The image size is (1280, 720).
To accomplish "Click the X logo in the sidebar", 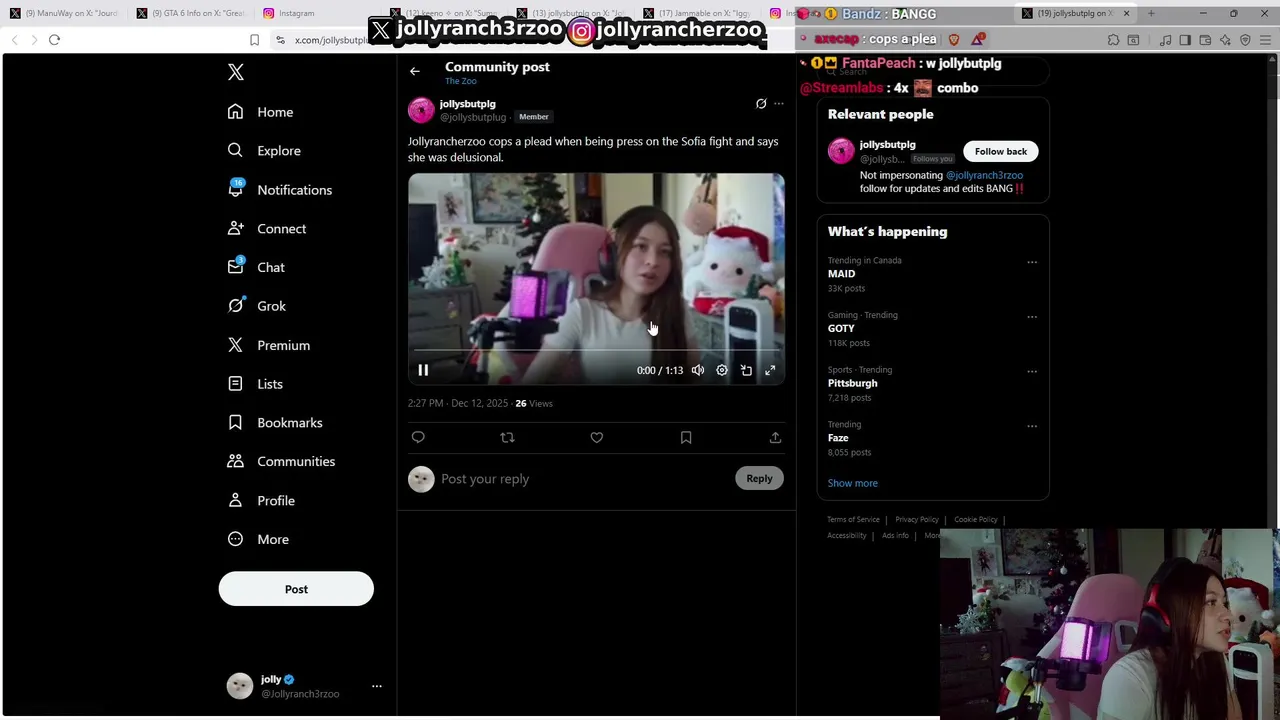I will [x=236, y=72].
